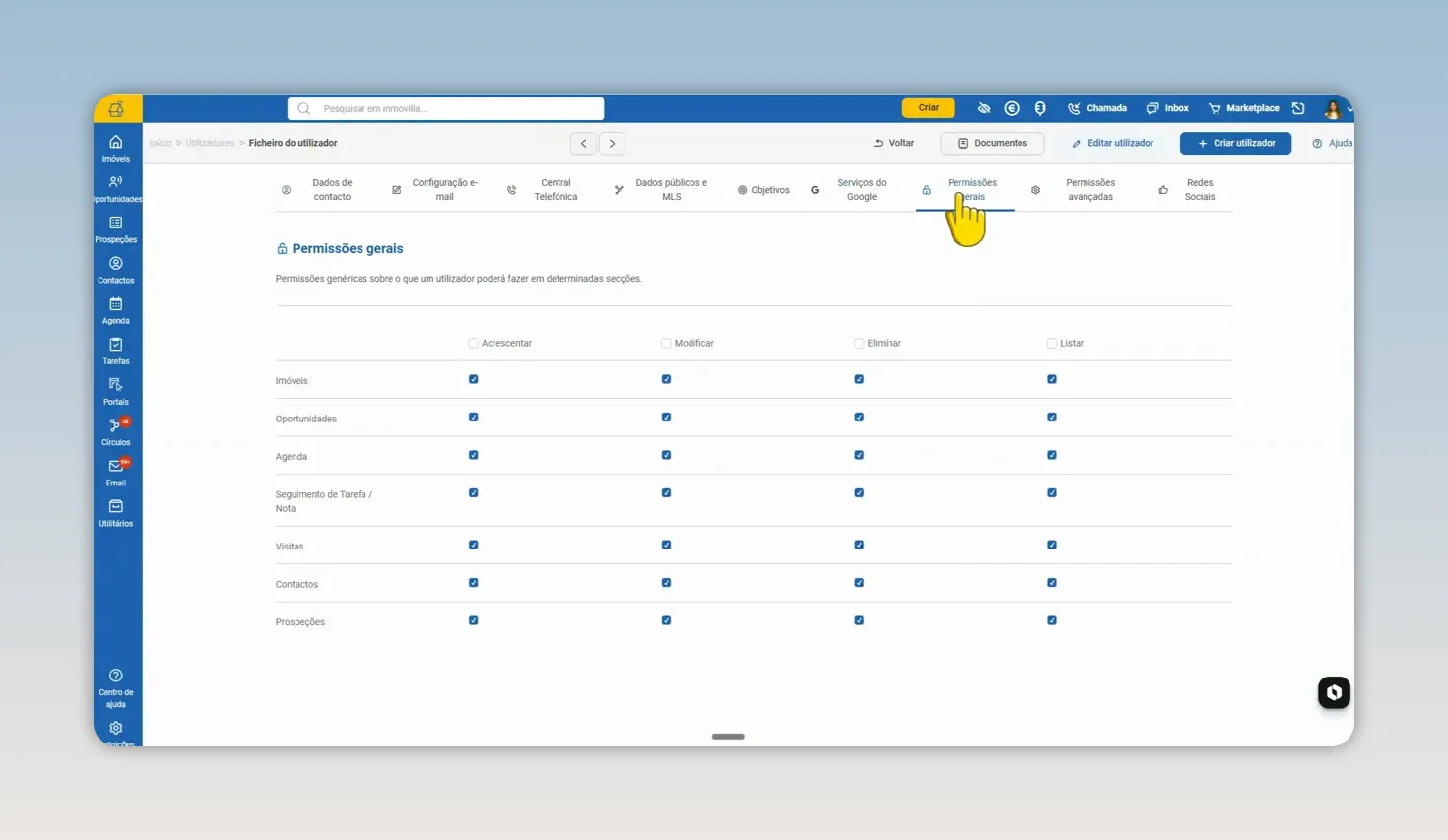Click the history refresh icon beside Marketplace
1448x840 pixels.
tap(1298, 108)
